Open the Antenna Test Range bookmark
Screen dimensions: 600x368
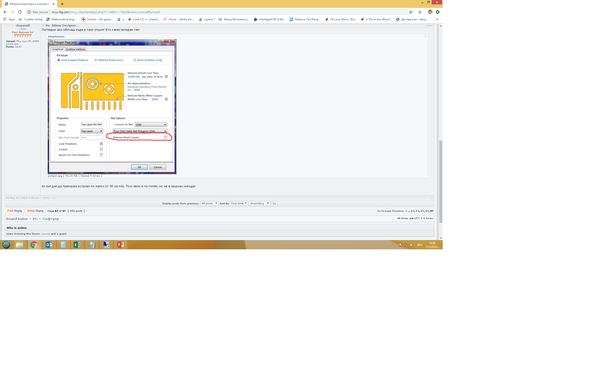[x=305, y=19]
